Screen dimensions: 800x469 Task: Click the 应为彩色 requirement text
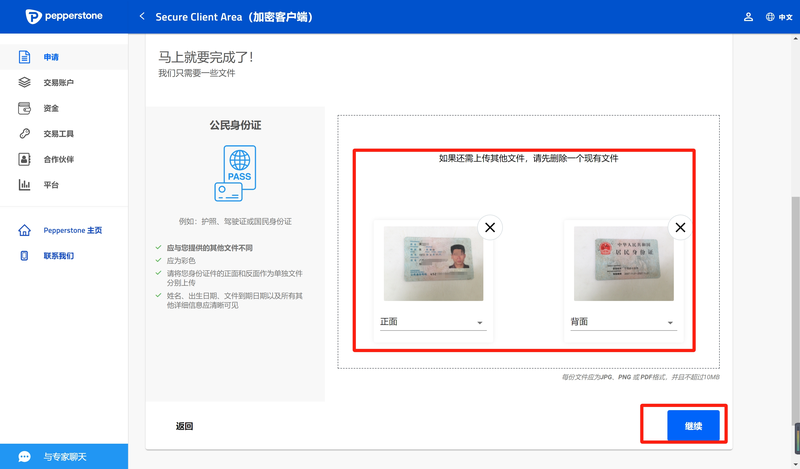pos(181,260)
